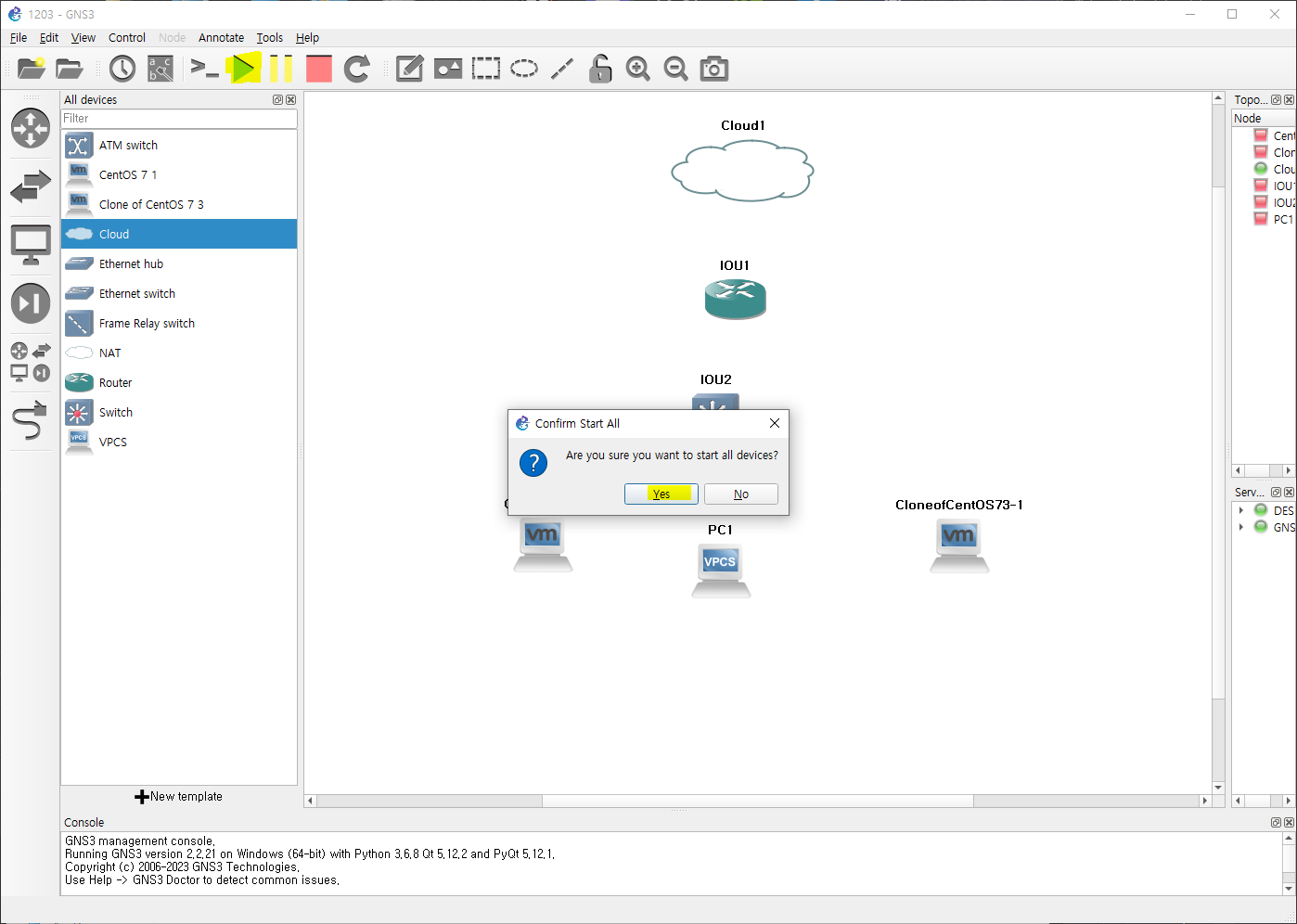Click the yellow Suspend all nodes icon

(281, 69)
